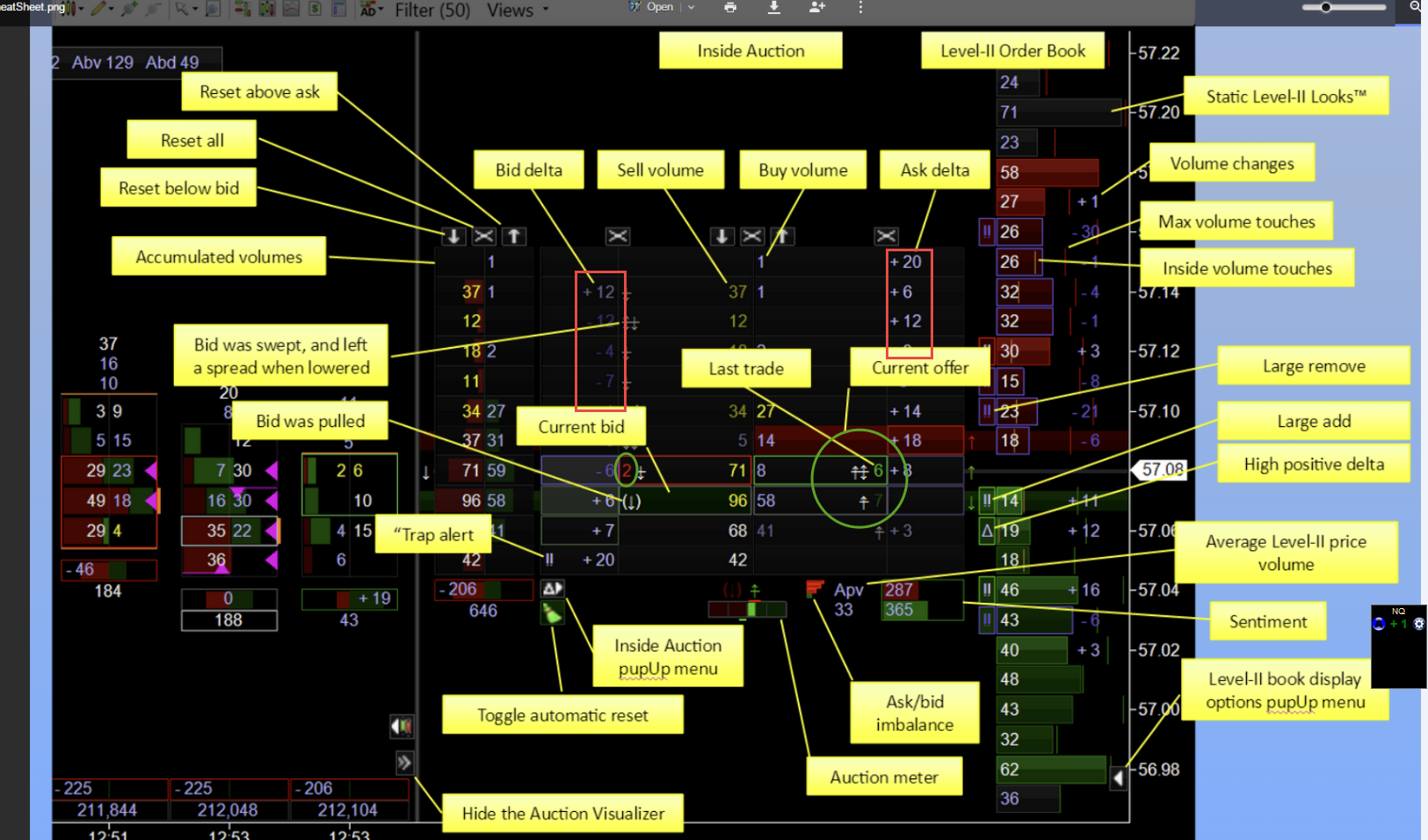The width and height of the screenshot is (1428, 840).
Task: Click the blue icon under NQ label
Action: tap(1378, 624)
